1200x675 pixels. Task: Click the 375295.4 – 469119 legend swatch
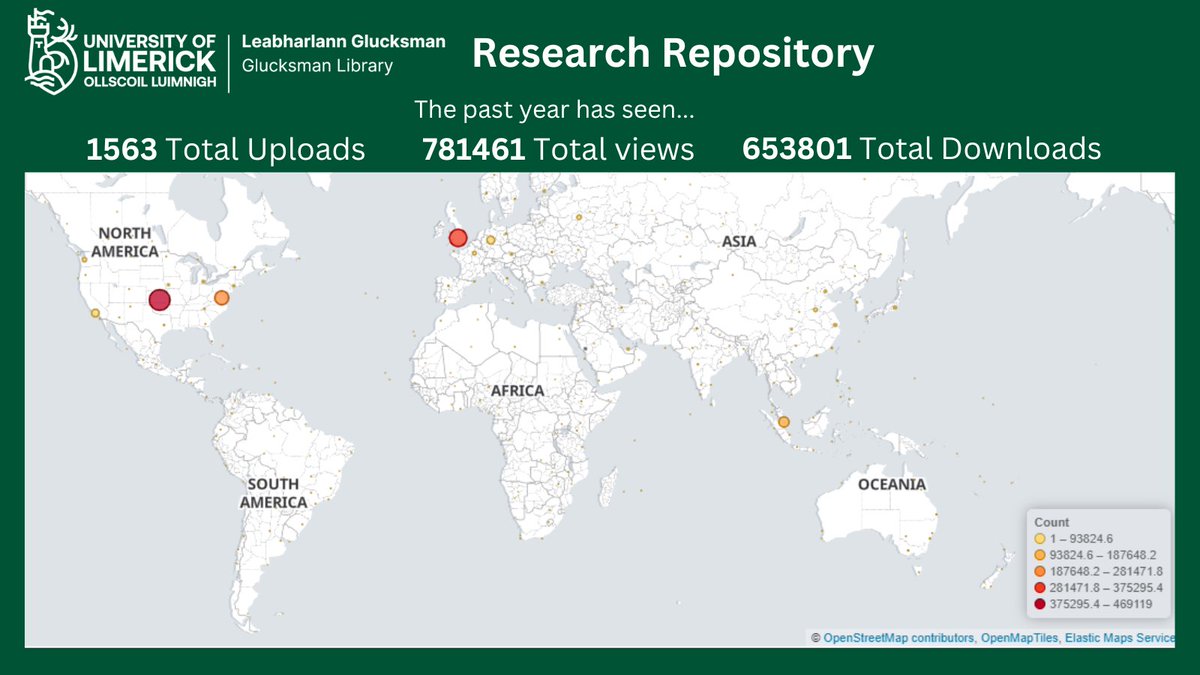click(x=1040, y=604)
